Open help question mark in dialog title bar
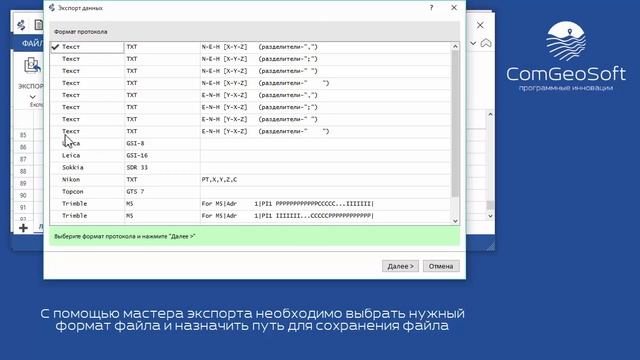Screen dimensions: 640x360 coord(431,8)
